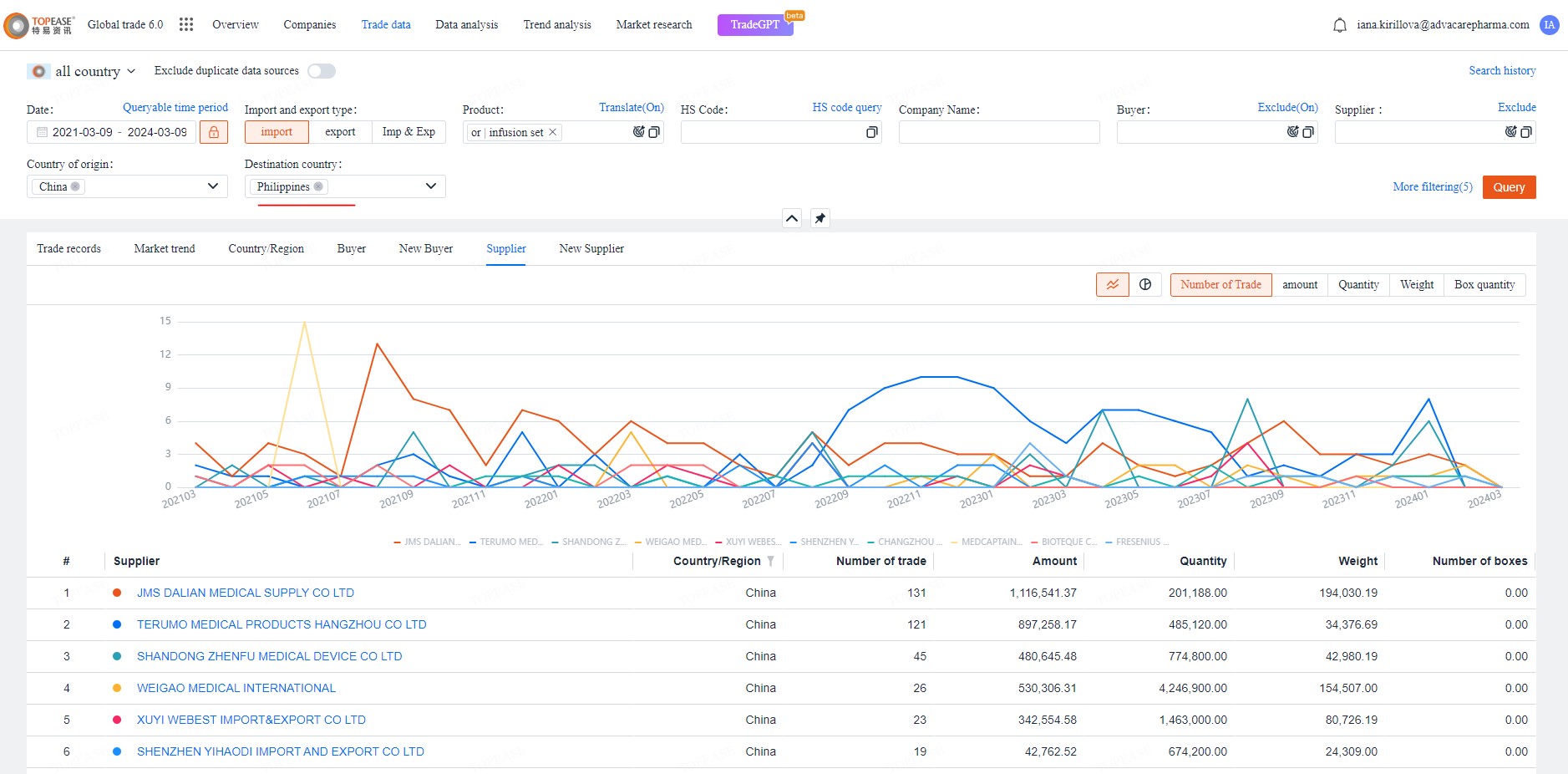Screen dimensions: 1568x774
Task: Click the Query button
Action: coord(1510,187)
